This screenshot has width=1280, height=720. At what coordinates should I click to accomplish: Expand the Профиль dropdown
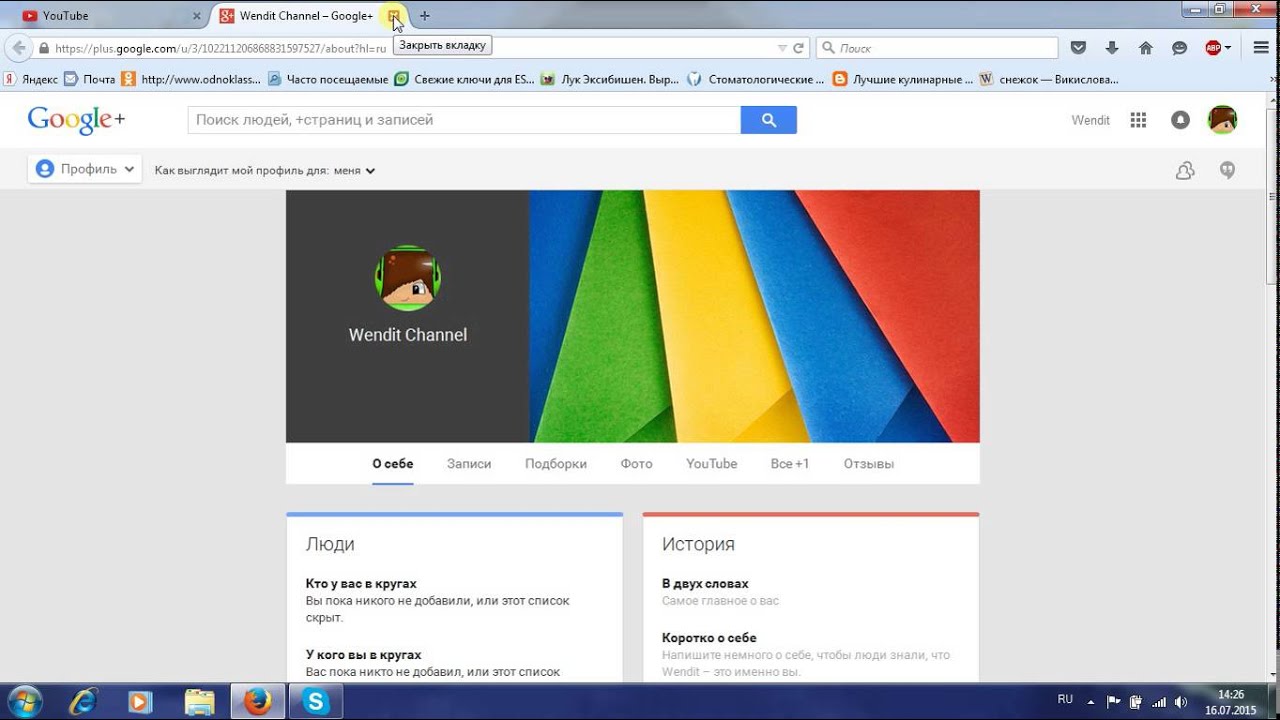point(85,170)
